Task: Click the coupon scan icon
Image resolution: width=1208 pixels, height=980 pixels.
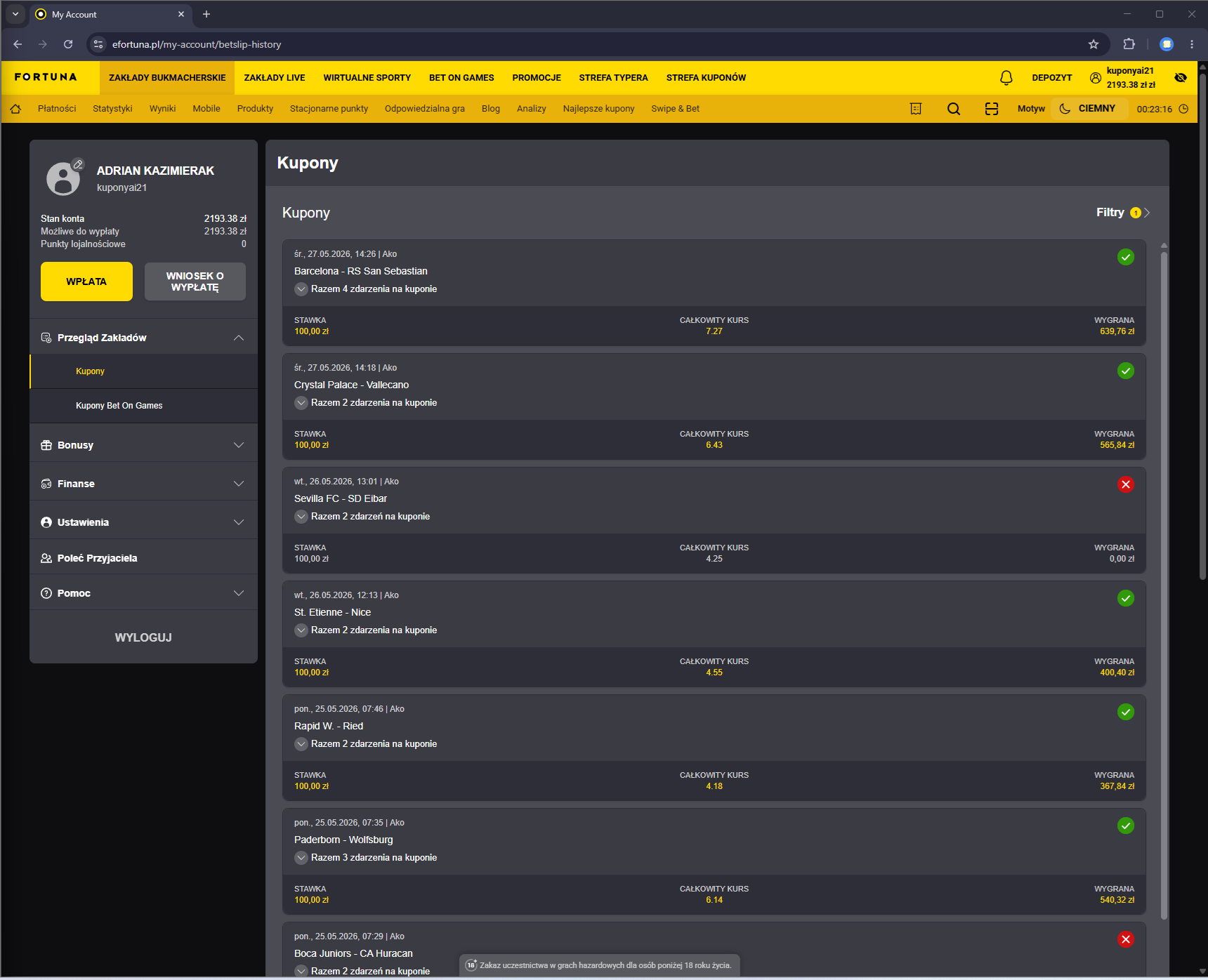Action: click(x=992, y=109)
